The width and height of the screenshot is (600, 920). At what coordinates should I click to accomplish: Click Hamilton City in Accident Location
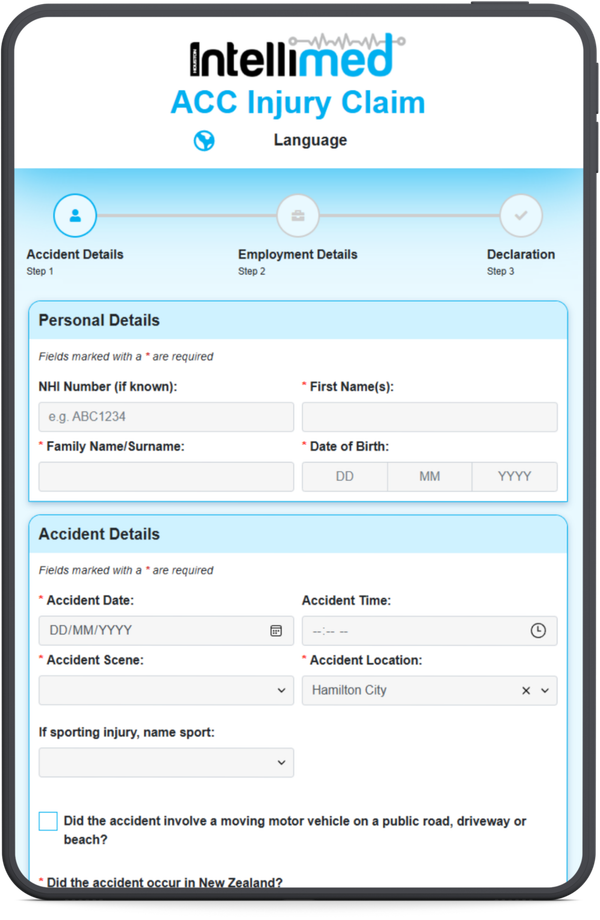click(x=349, y=690)
